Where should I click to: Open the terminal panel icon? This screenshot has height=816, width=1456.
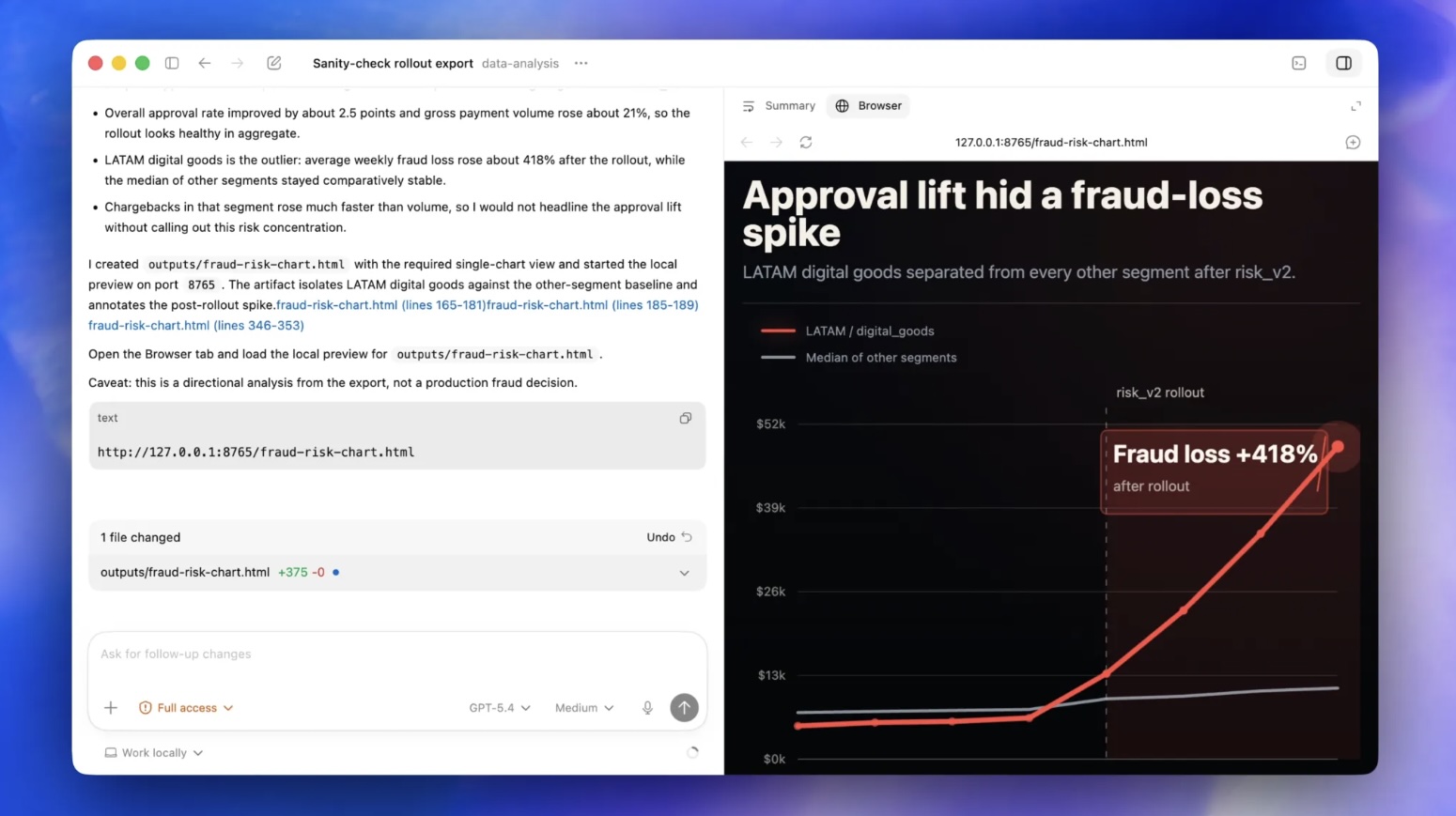point(1299,63)
